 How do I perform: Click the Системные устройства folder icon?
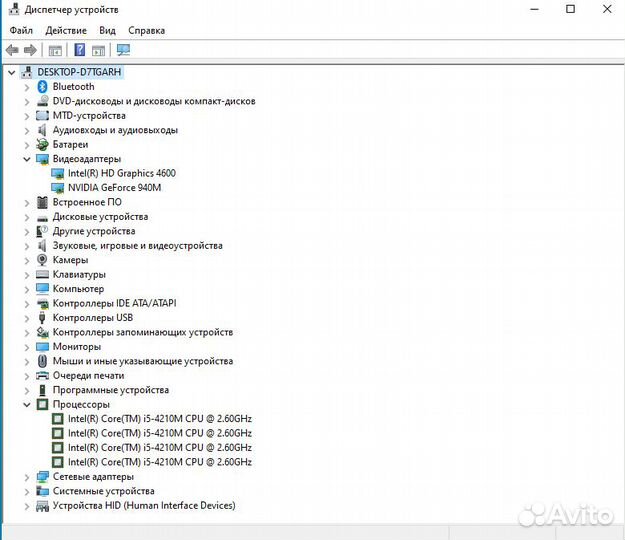click(42, 491)
